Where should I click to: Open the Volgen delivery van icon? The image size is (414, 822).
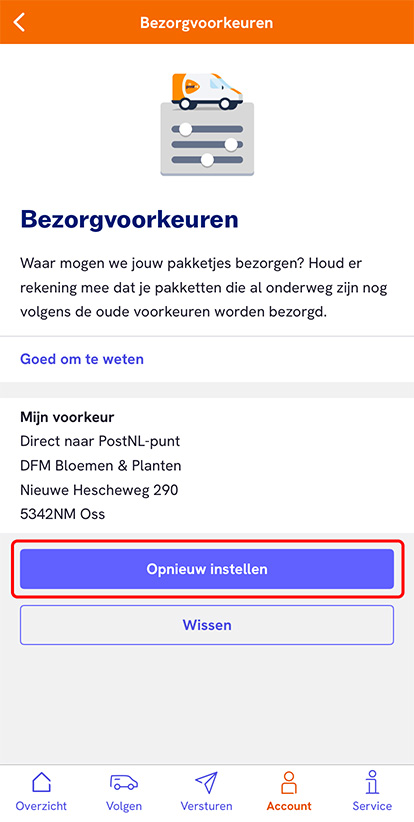pos(124,783)
